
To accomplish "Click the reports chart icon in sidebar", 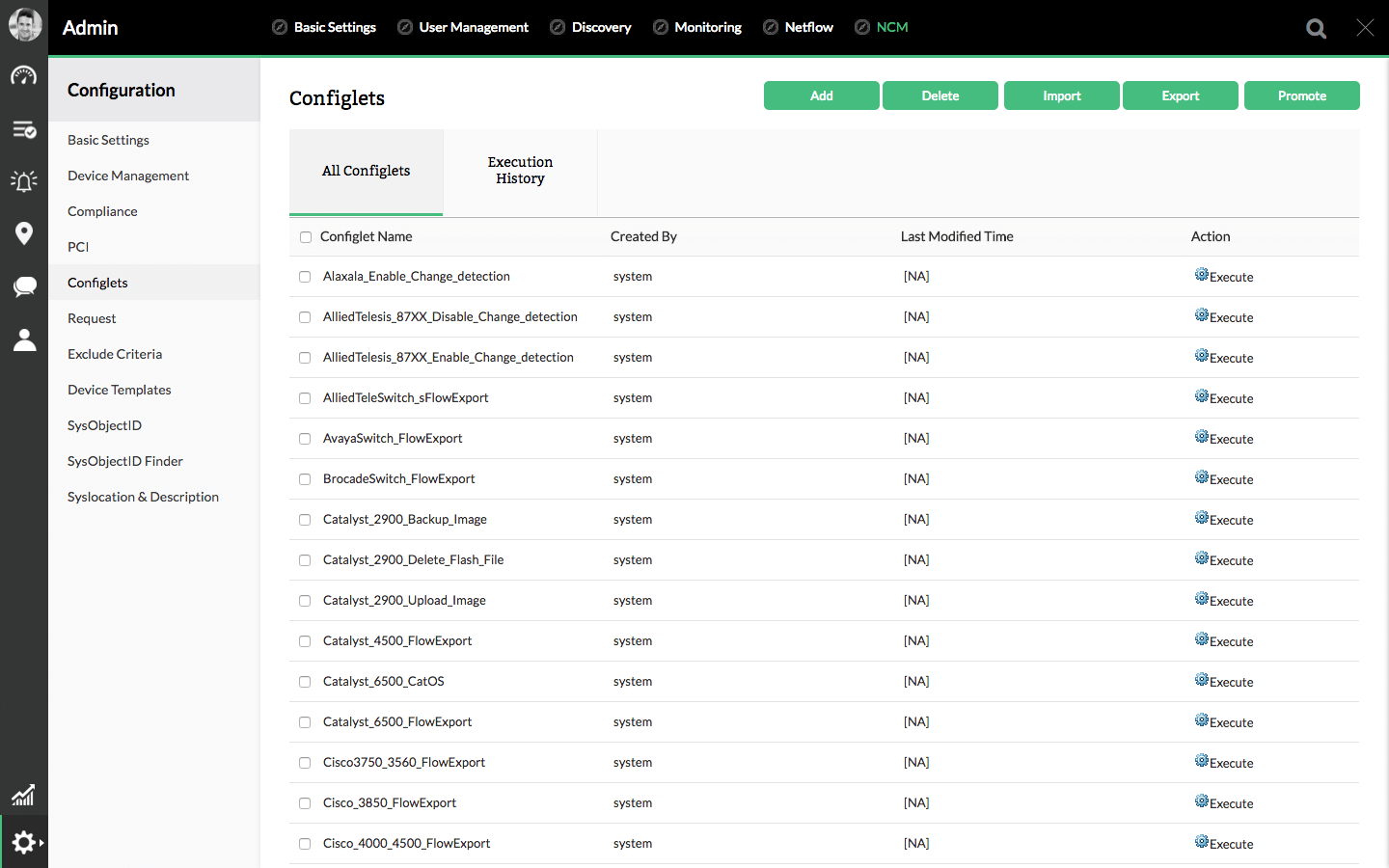I will (24, 795).
